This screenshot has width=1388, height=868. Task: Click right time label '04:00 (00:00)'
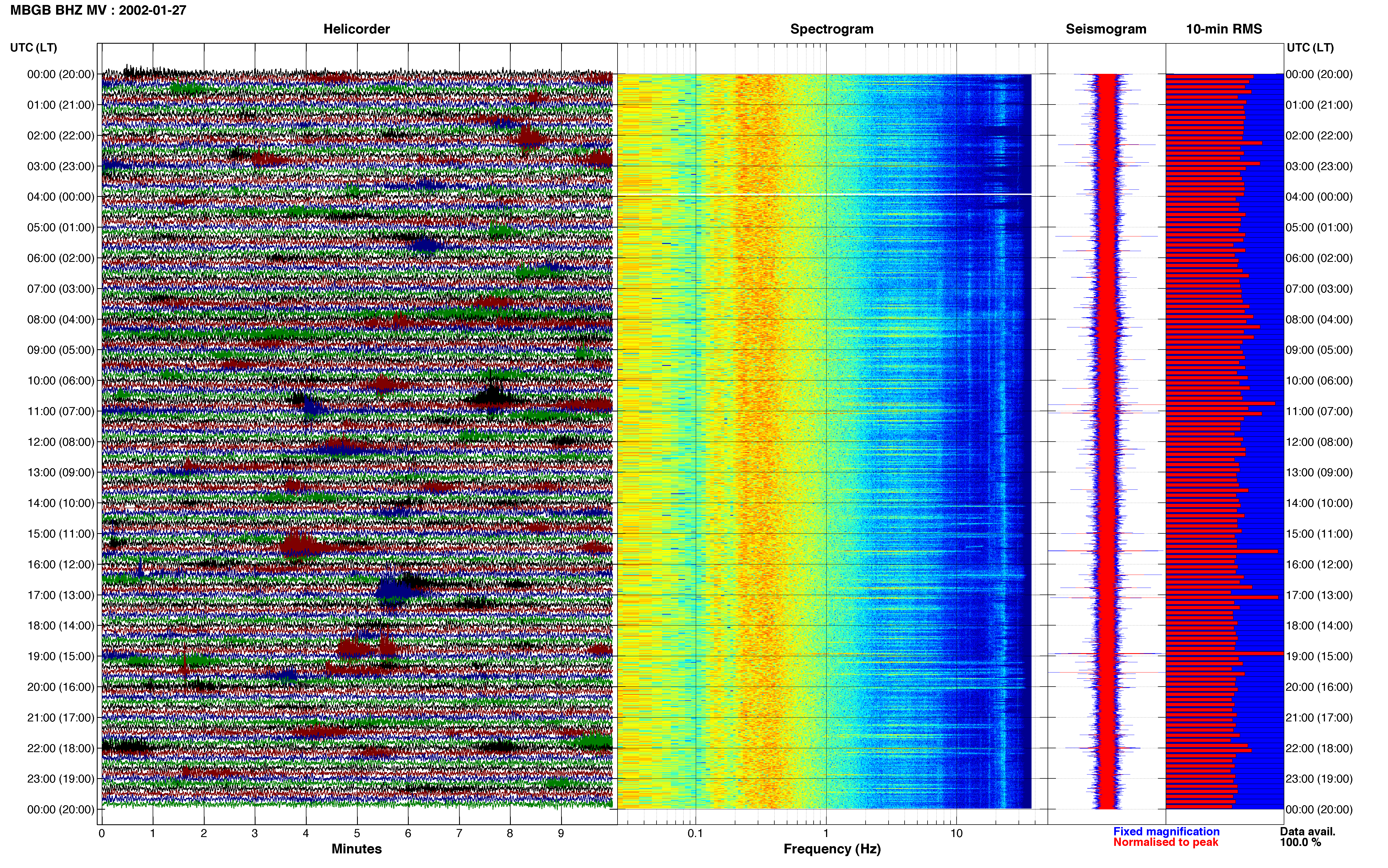[x=1319, y=196]
